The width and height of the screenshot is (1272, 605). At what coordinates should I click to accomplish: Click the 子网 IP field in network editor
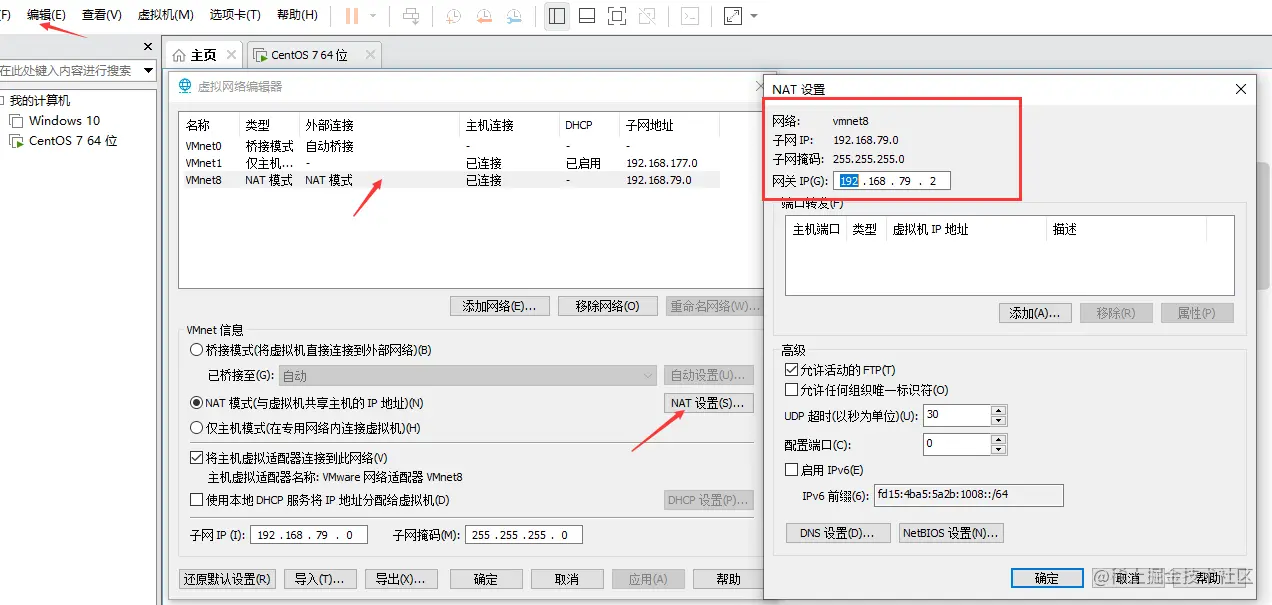pos(309,535)
